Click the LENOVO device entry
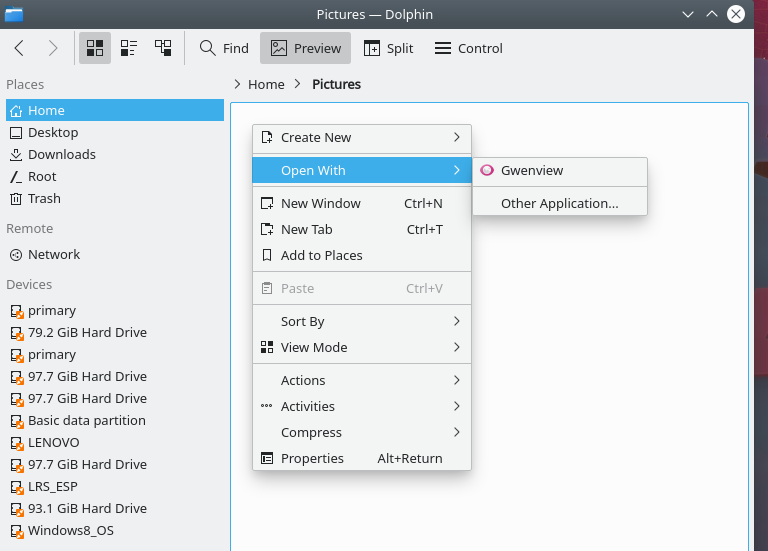768x551 pixels. click(x=115, y=443)
